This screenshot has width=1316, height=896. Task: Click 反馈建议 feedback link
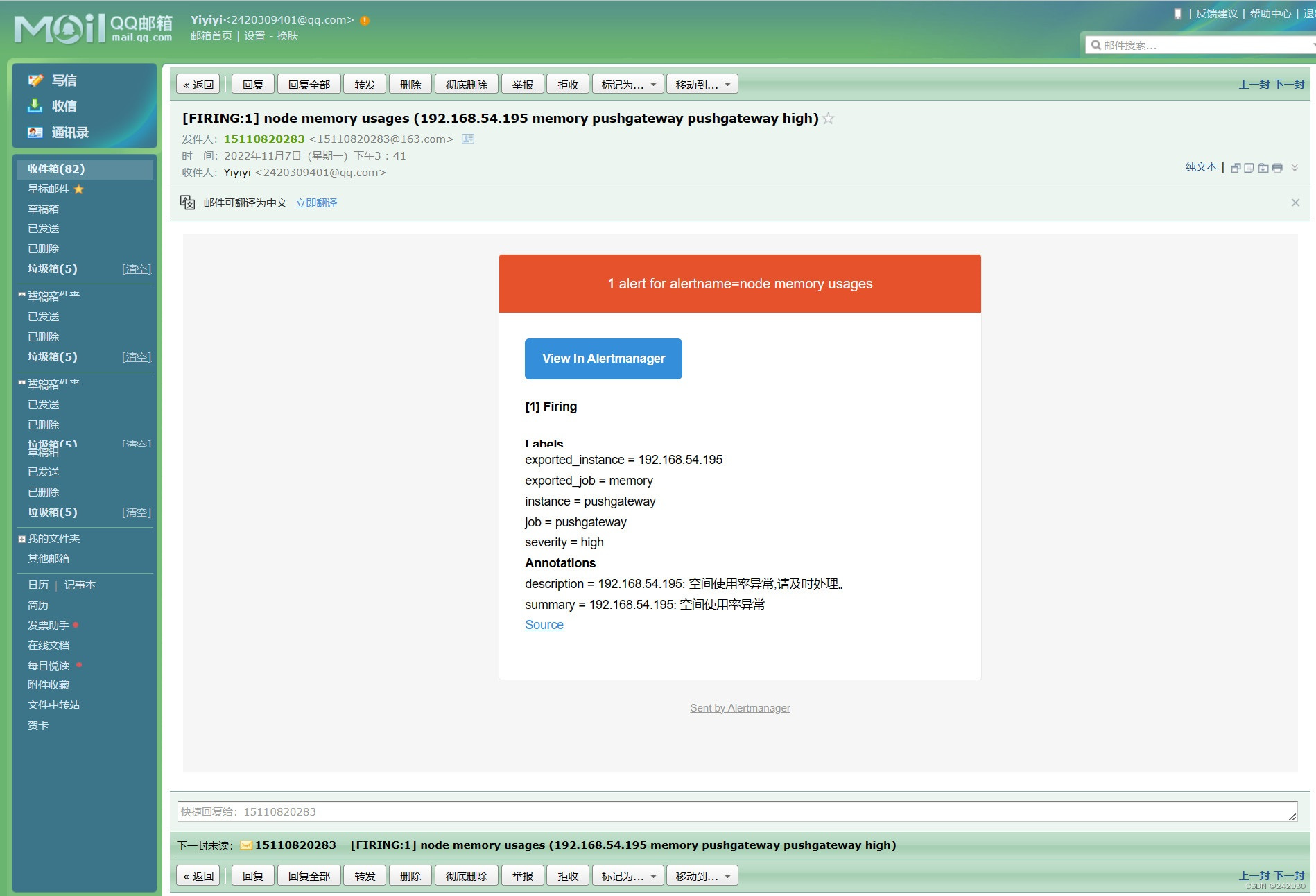[1217, 14]
